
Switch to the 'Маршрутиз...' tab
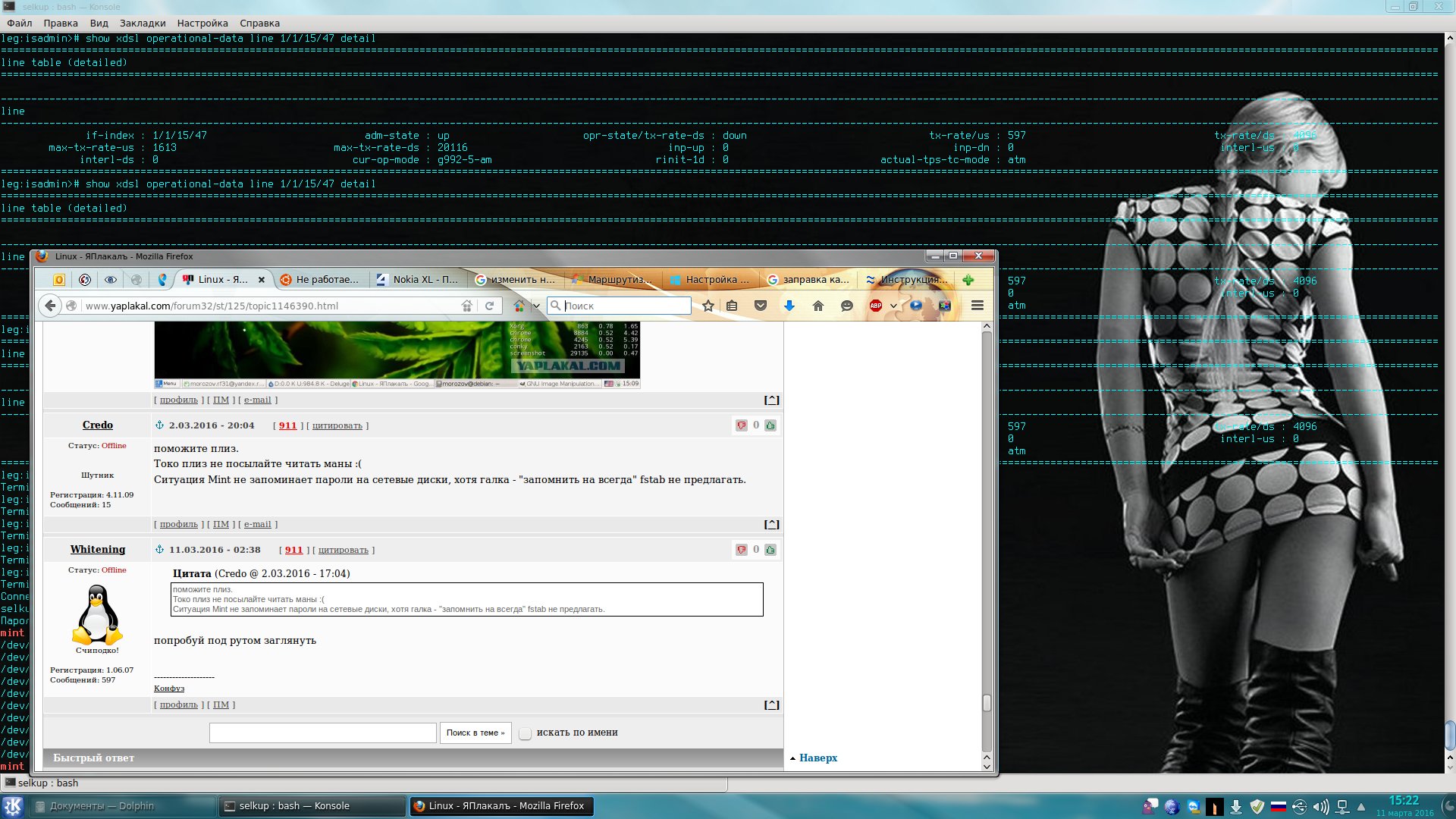point(613,280)
